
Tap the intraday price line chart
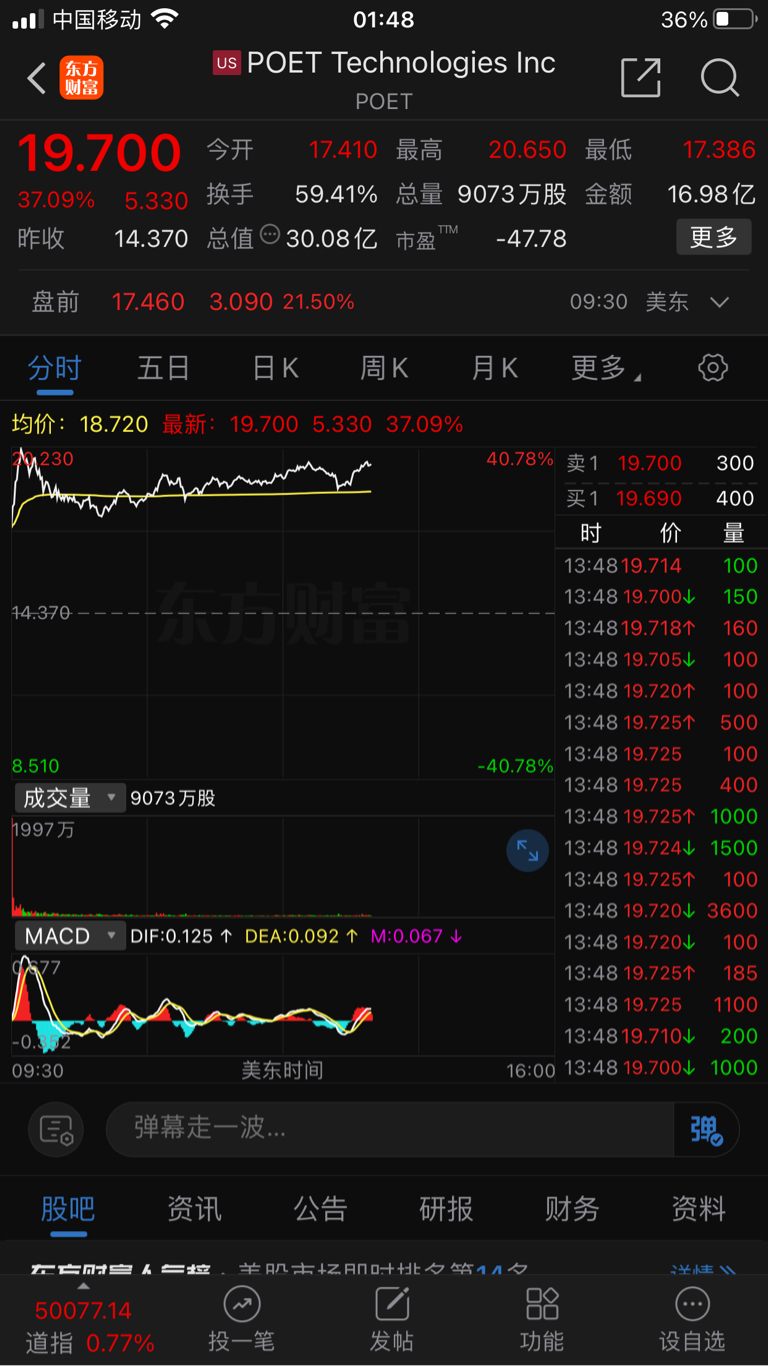pos(282,612)
